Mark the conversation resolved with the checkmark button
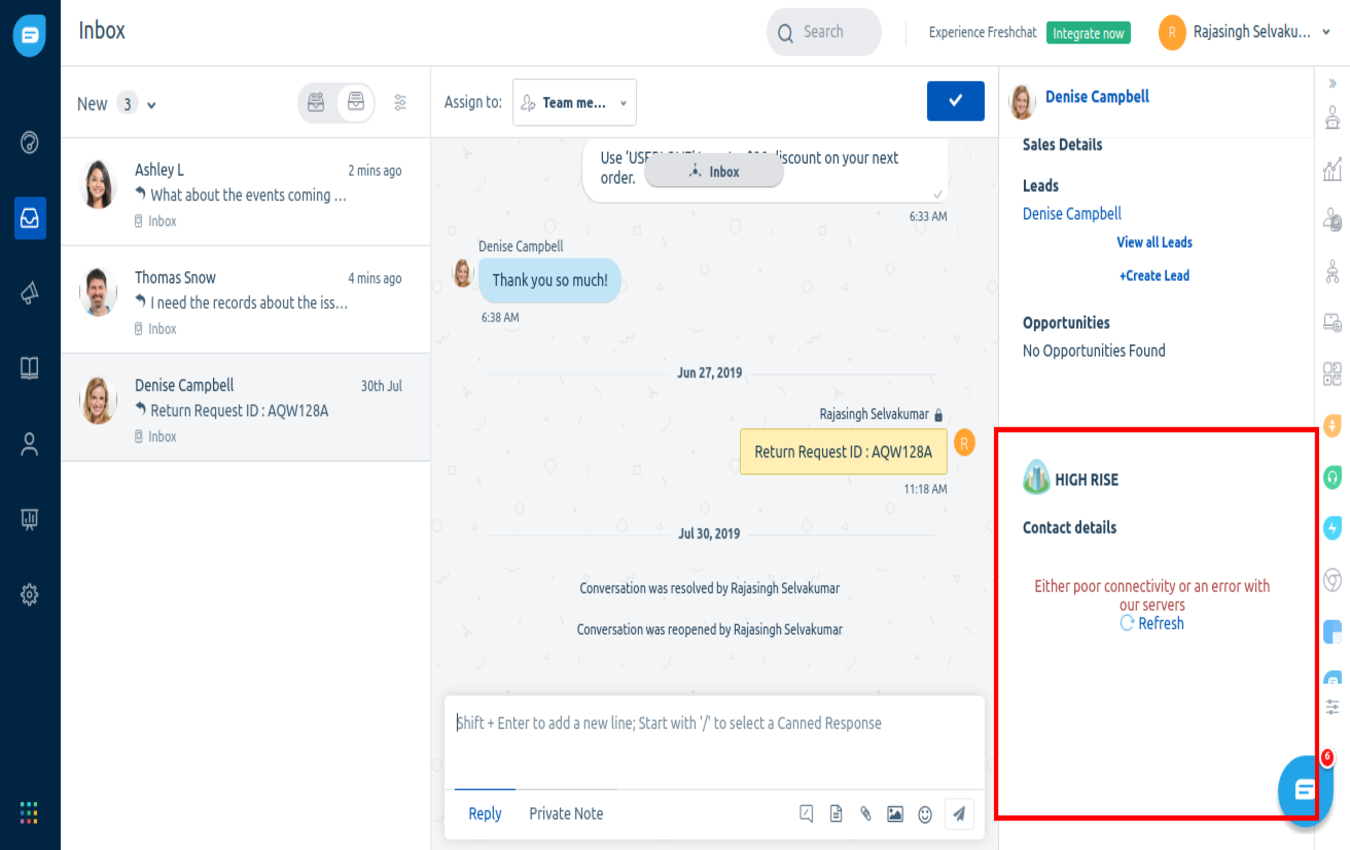 click(x=955, y=101)
